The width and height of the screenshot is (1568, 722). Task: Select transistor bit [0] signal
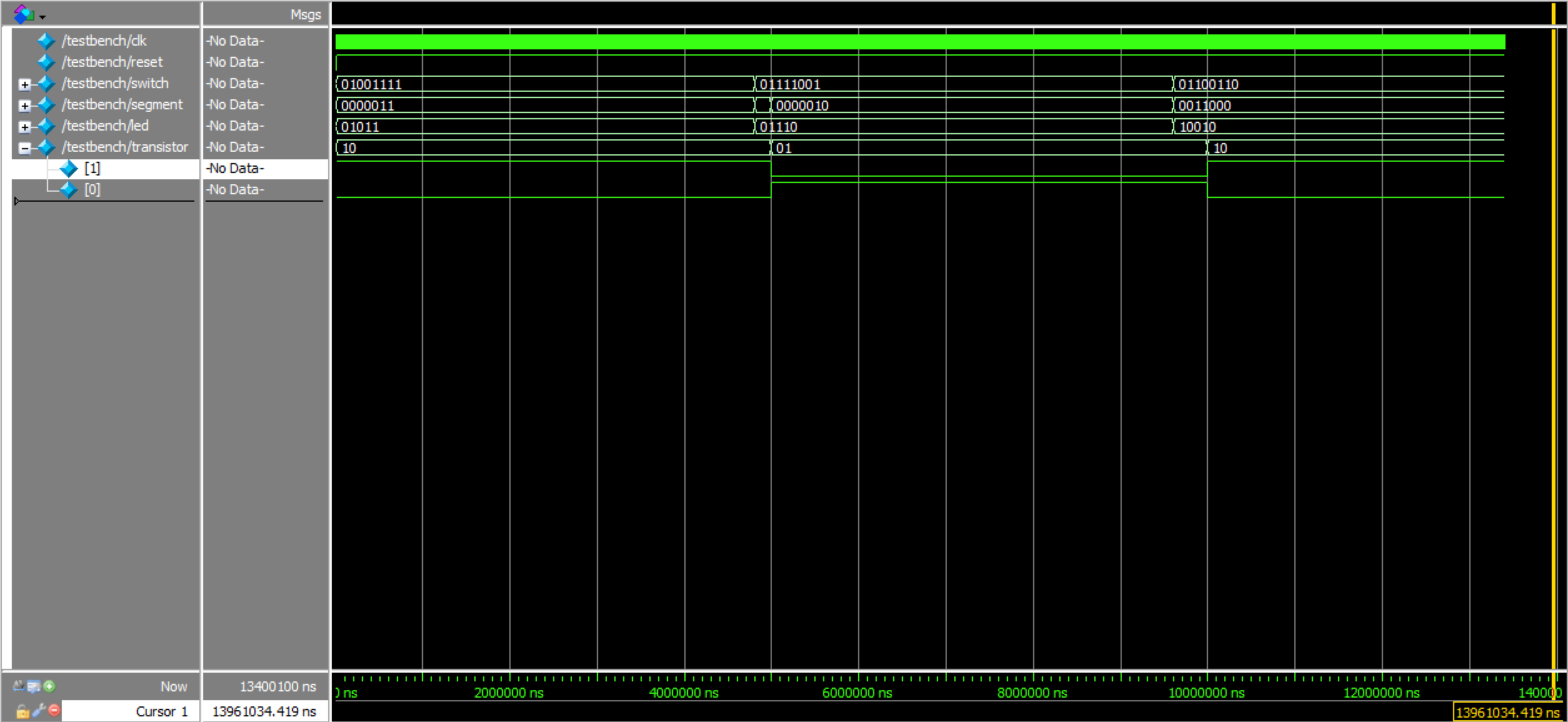click(x=92, y=189)
